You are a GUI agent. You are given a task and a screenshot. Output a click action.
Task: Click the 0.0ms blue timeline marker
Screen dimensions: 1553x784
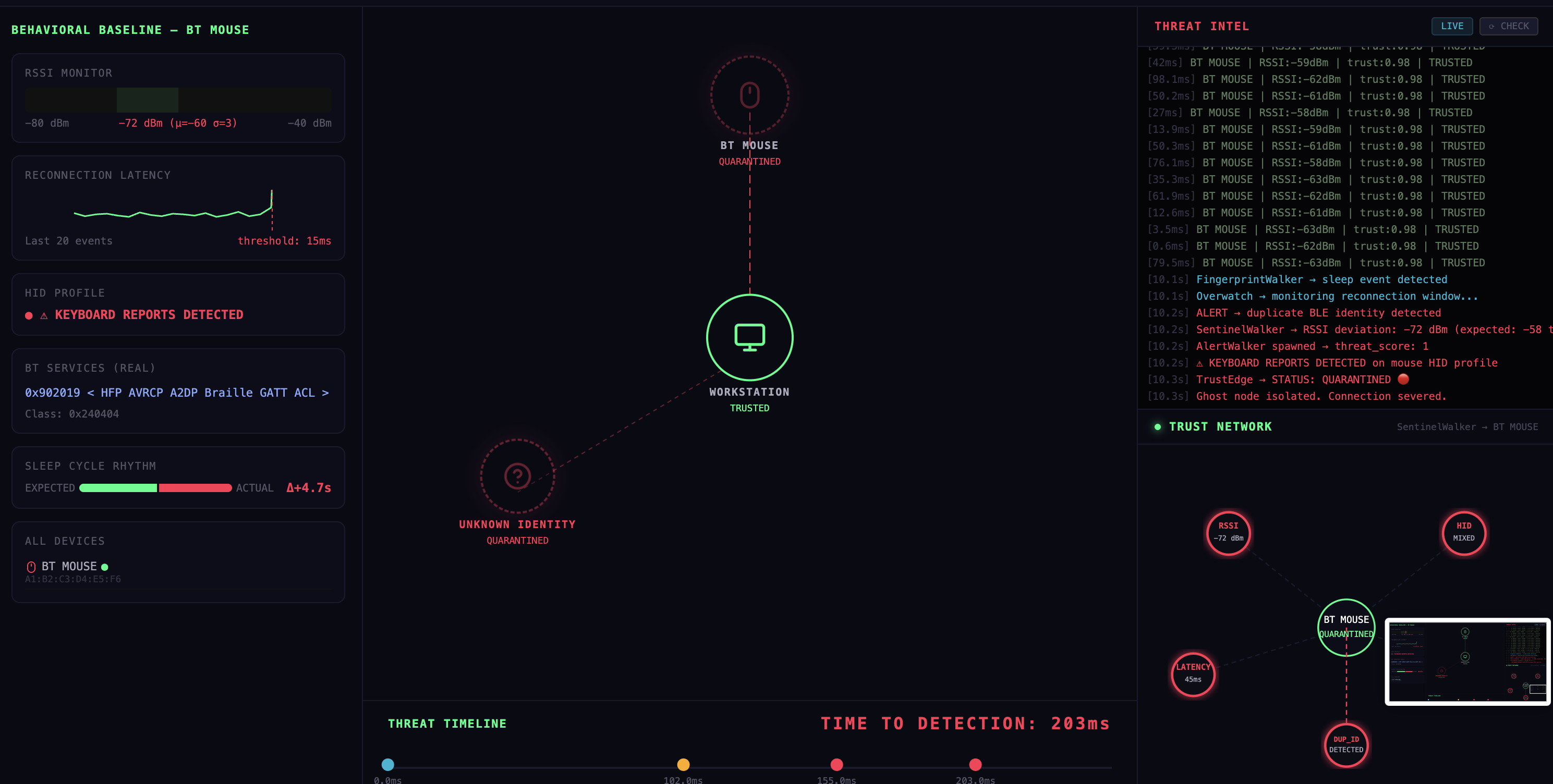pos(387,764)
